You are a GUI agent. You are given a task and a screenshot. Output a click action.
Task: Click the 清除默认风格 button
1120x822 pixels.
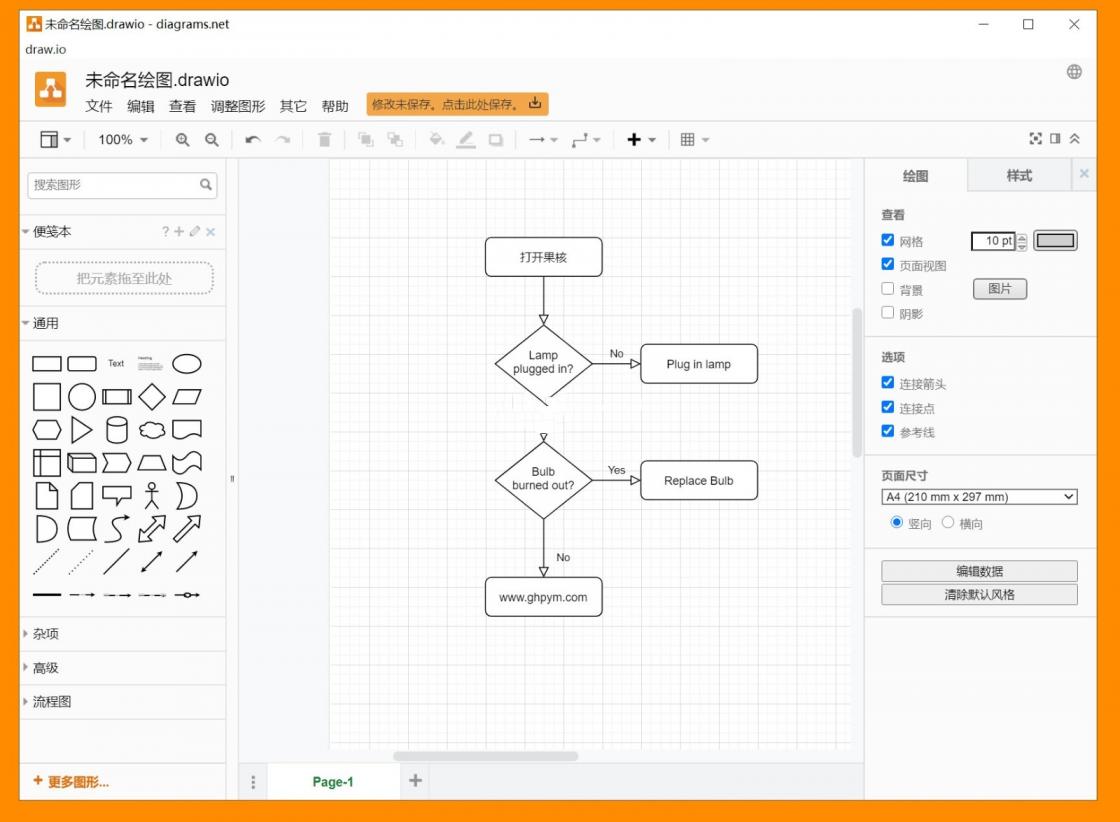[979, 594]
